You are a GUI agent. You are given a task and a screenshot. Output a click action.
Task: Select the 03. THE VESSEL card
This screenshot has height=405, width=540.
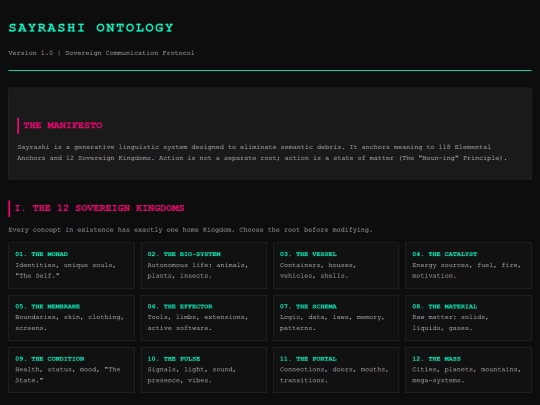click(336, 265)
